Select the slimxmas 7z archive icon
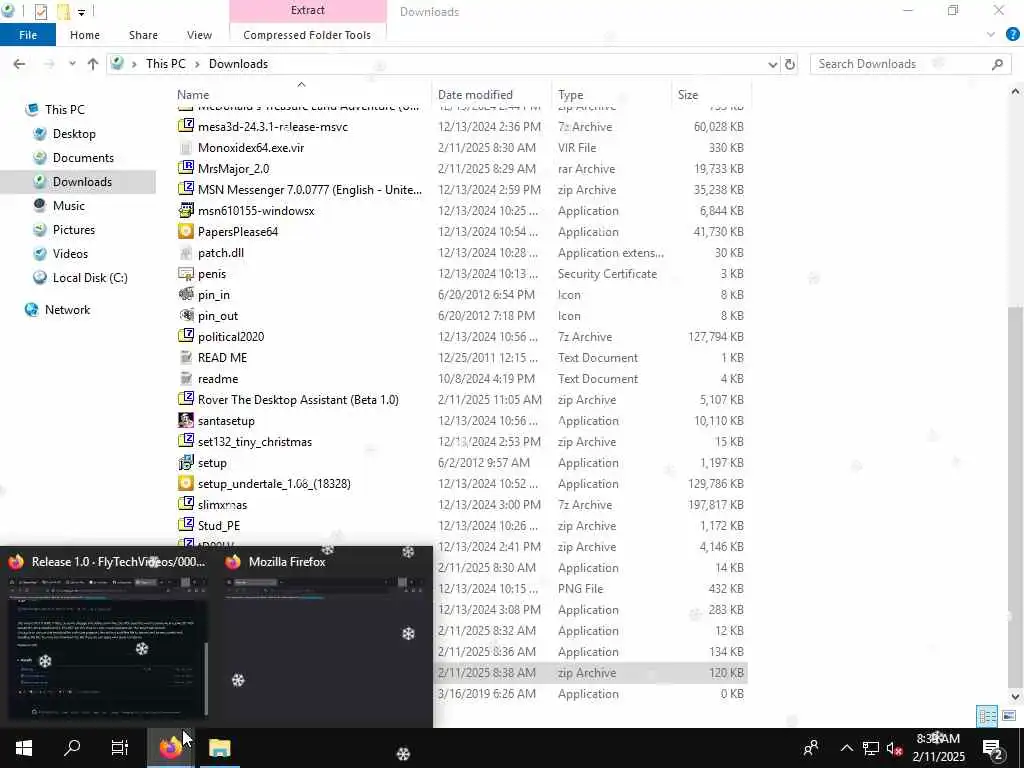The height and width of the screenshot is (768, 1024). pos(186,505)
